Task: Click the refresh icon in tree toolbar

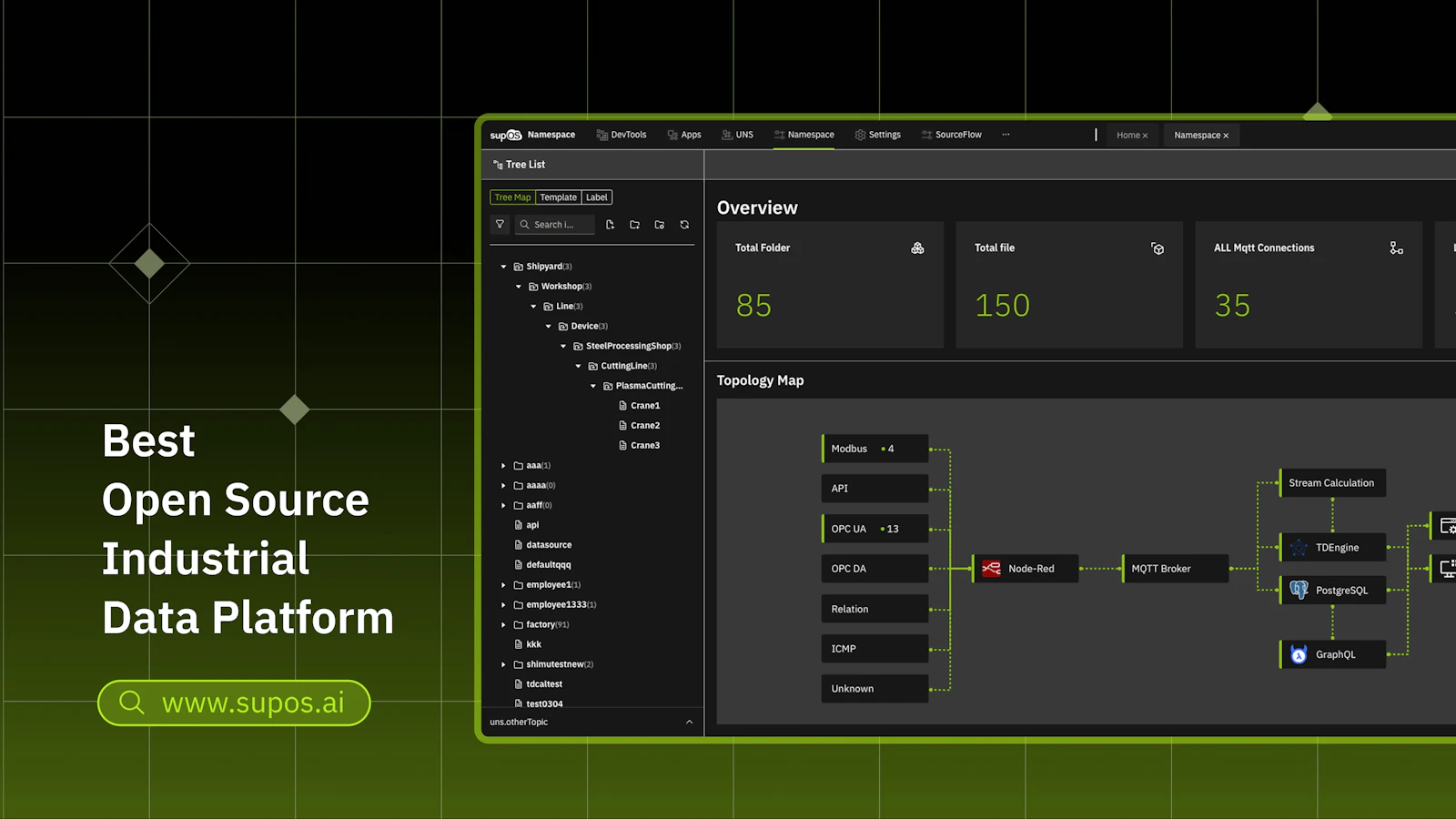Action: (684, 225)
